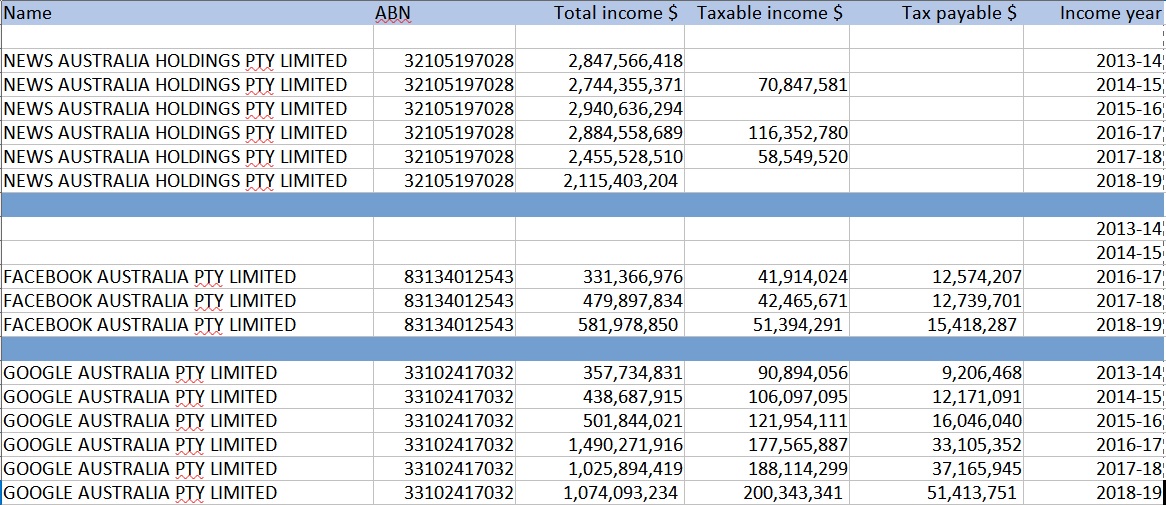Select Google tax payable 33,105,352

click(936, 445)
